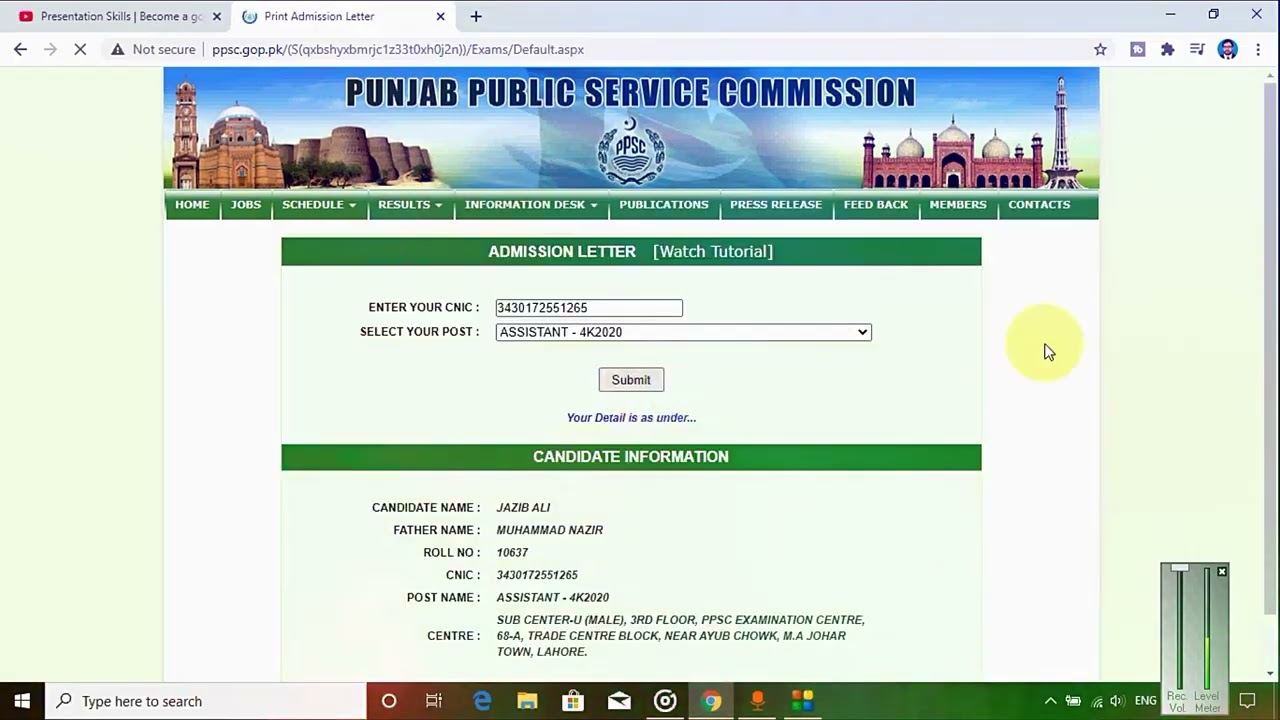Open the battery status tray icon
The width and height of the screenshot is (1280, 720).
pyautogui.click(x=1073, y=701)
